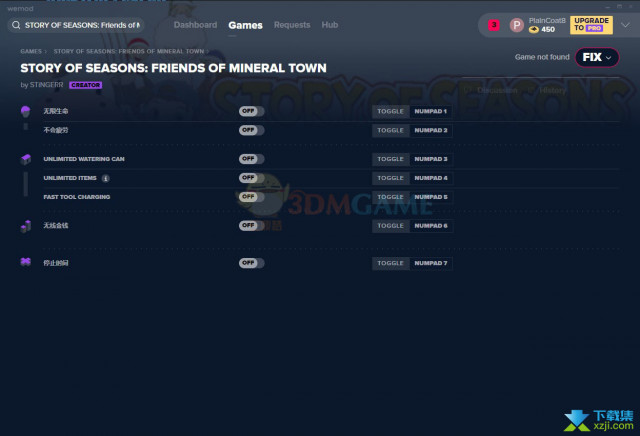The image size is (640, 436).
Task: Enable Unlimited Items switch
Action: tap(251, 178)
